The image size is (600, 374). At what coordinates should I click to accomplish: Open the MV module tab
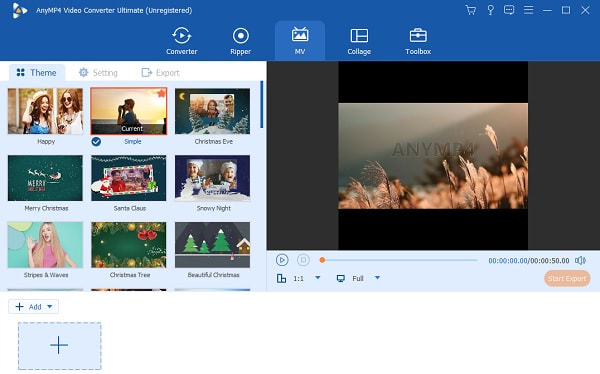click(300, 41)
